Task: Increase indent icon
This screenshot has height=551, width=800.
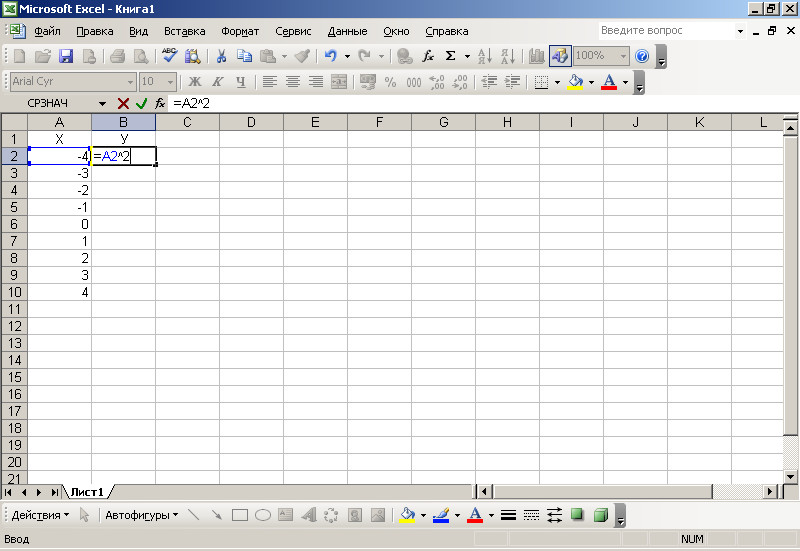Action: pos(512,82)
